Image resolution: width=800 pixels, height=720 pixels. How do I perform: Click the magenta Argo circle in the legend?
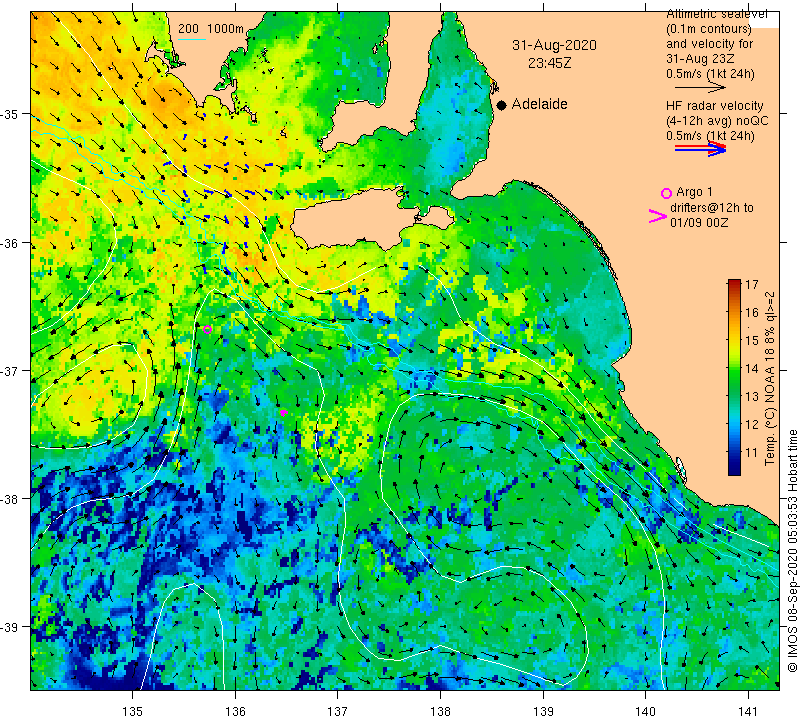pos(666,193)
